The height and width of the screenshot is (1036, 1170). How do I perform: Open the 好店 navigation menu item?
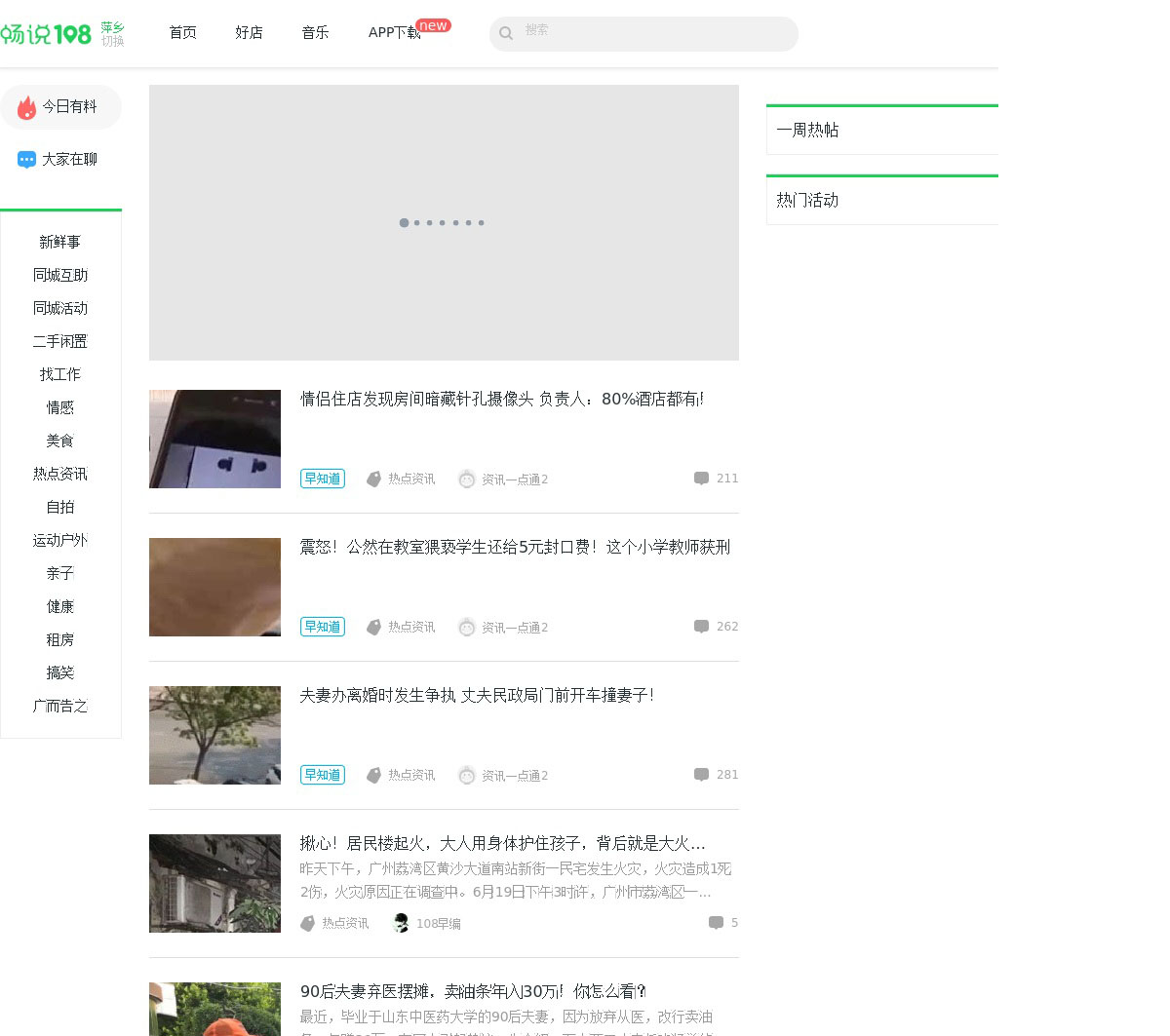pos(249,33)
